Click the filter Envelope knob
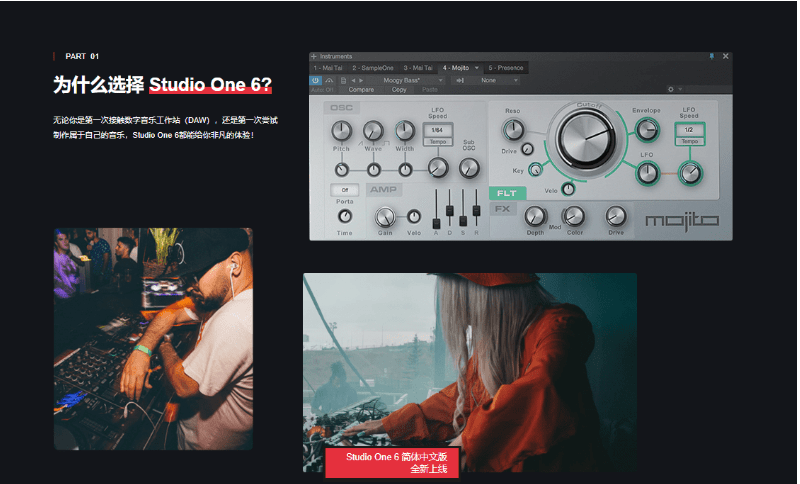This screenshot has width=800, height=484. point(647,130)
